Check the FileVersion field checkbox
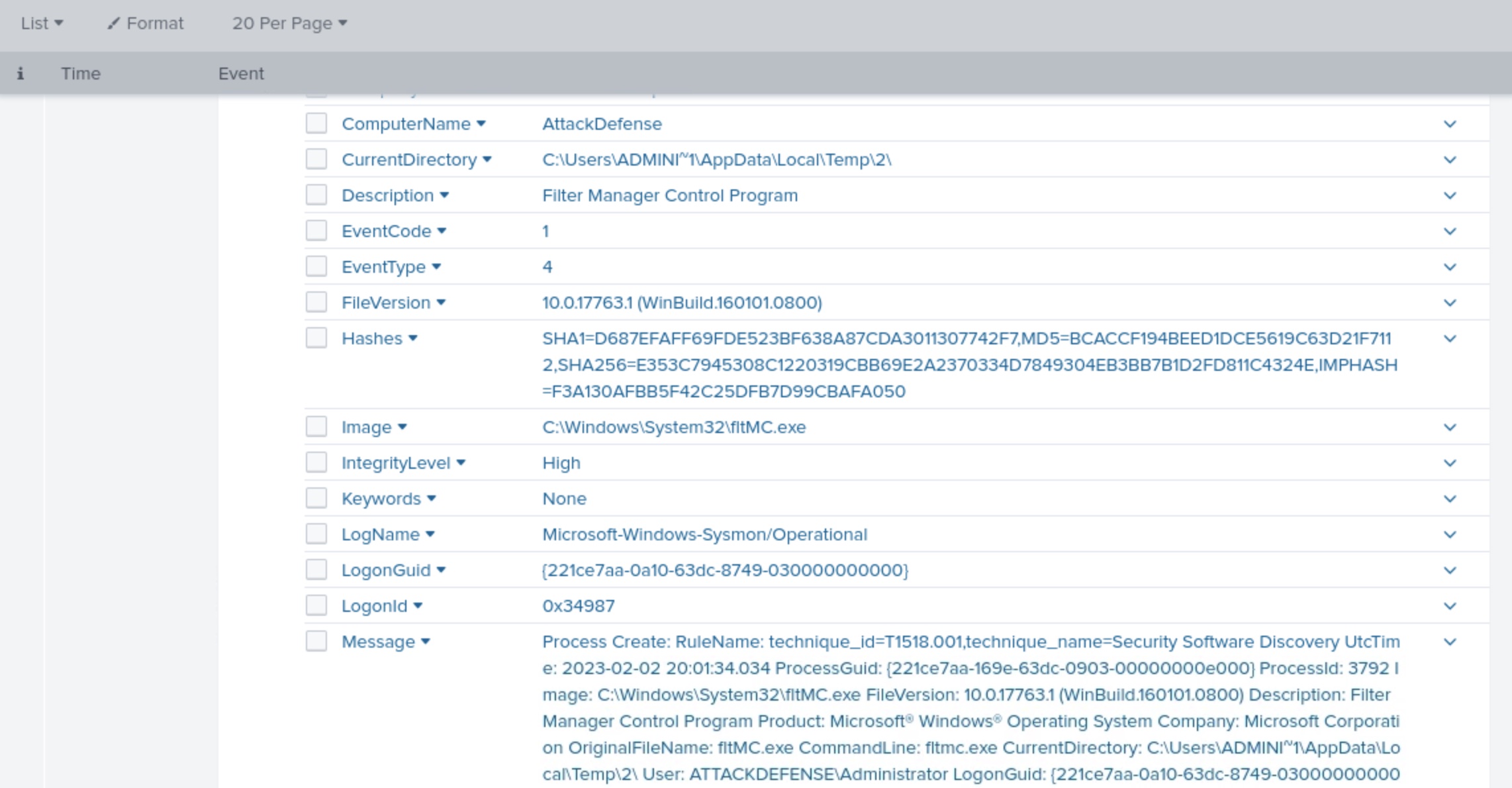This screenshot has height=788, width=1512. pos(316,302)
